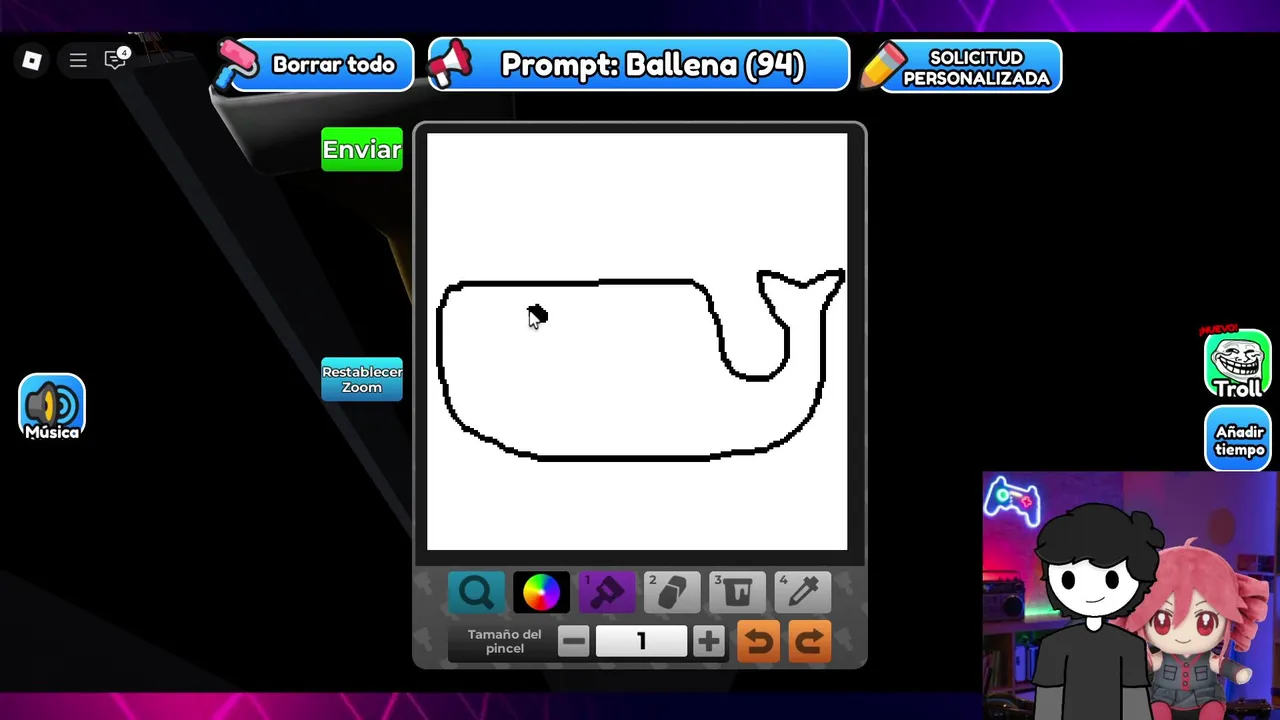Open the Troll face option
This screenshot has height=720, width=1280.
(x=1238, y=364)
